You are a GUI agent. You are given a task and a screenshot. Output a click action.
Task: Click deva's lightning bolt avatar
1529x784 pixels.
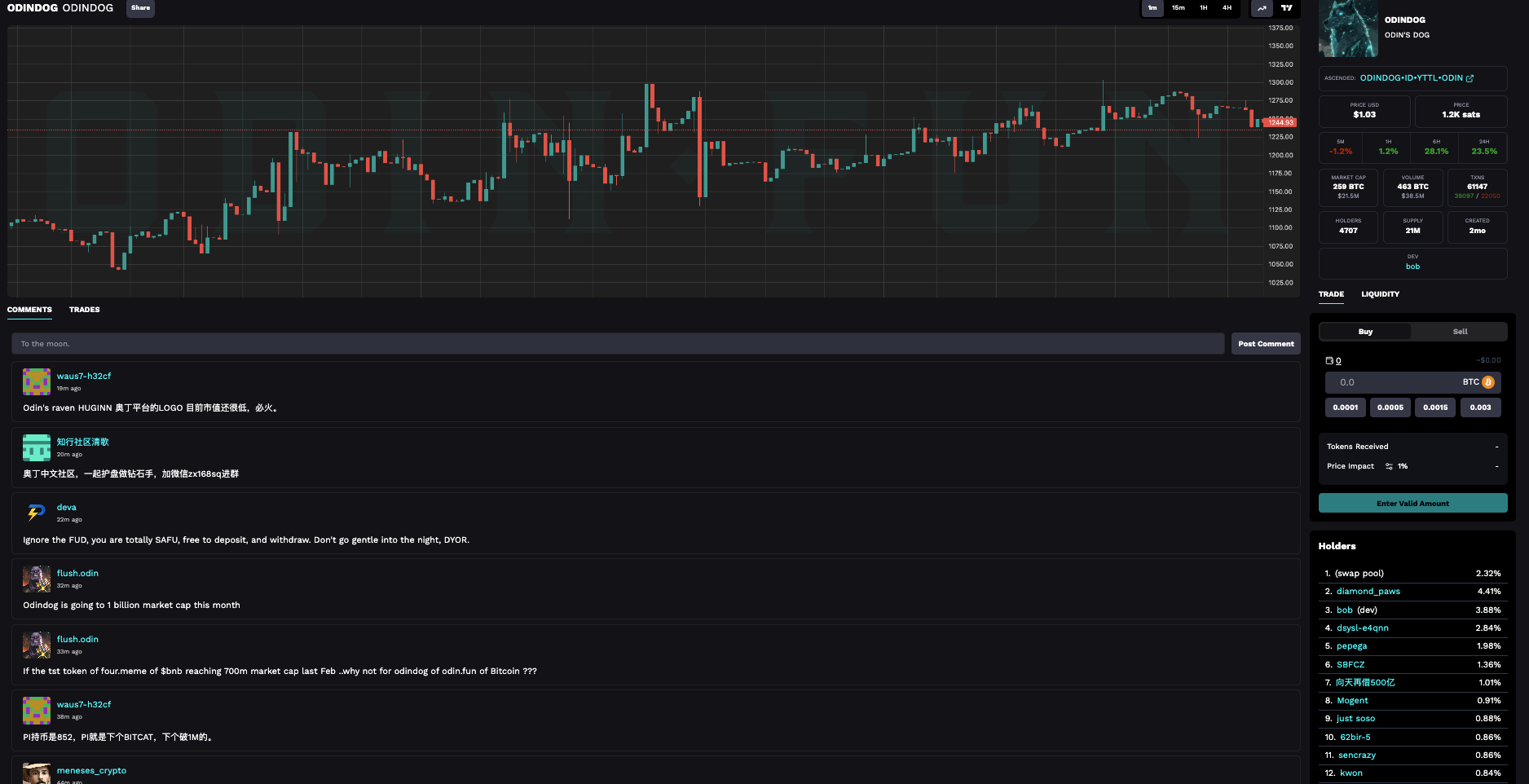tap(36, 513)
